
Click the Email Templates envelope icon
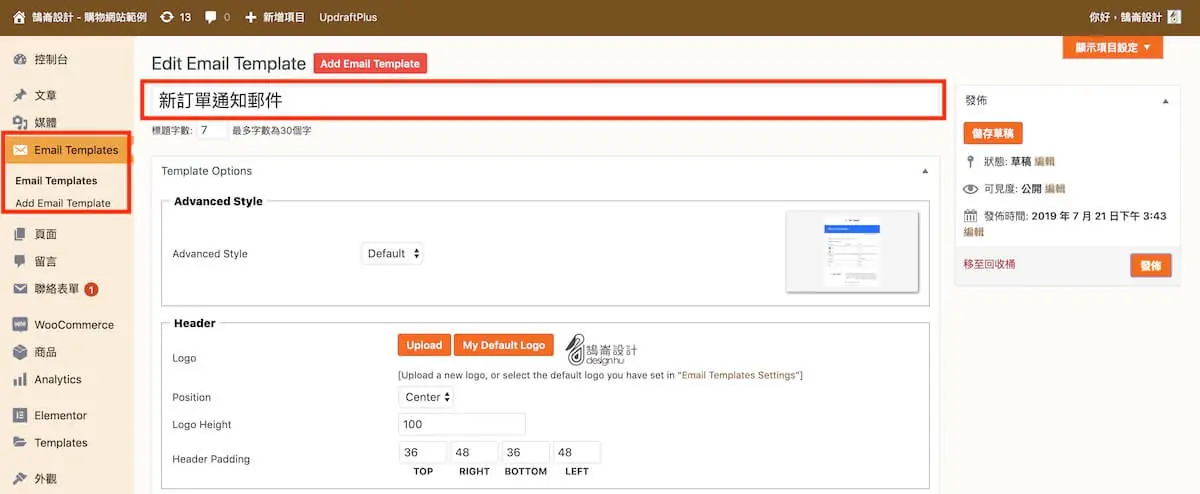pos(20,150)
